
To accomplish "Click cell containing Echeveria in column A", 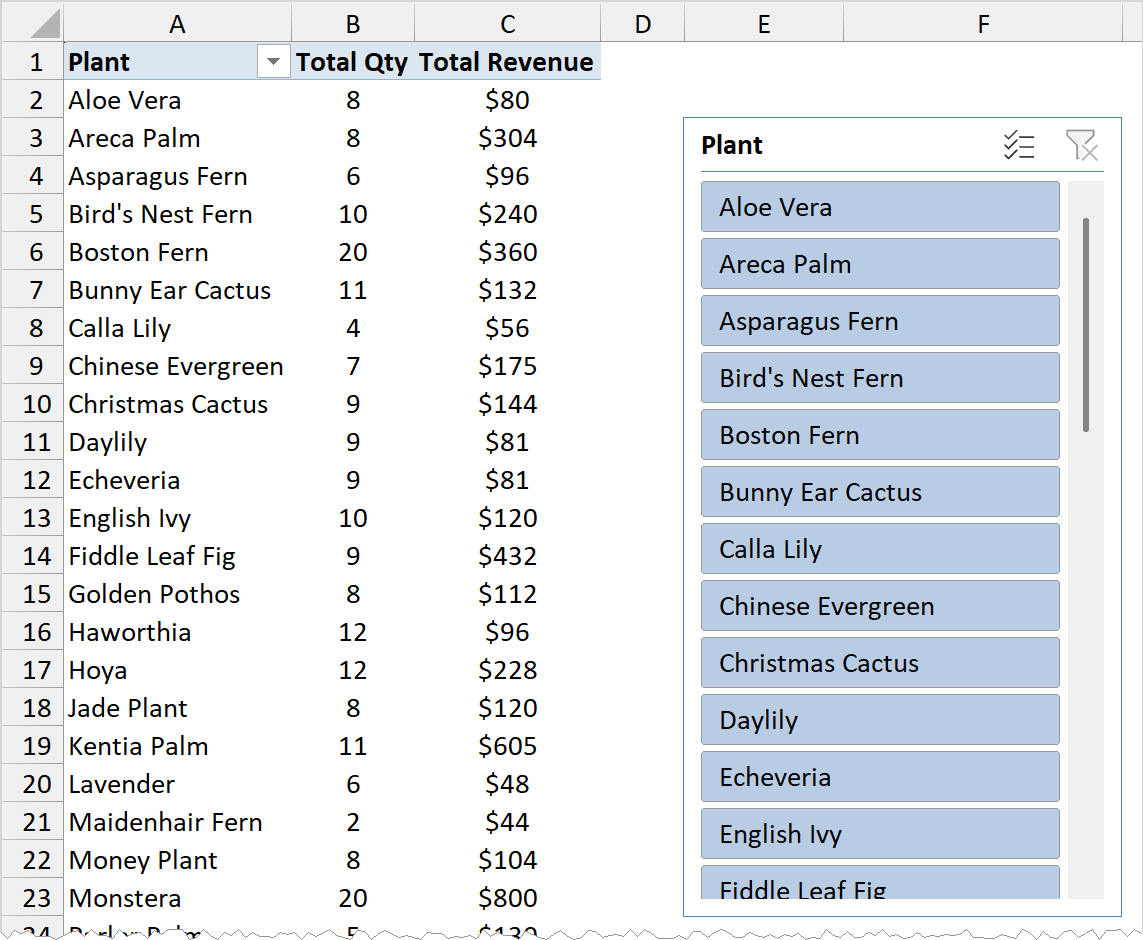I will pyautogui.click(x=177, y=480).
